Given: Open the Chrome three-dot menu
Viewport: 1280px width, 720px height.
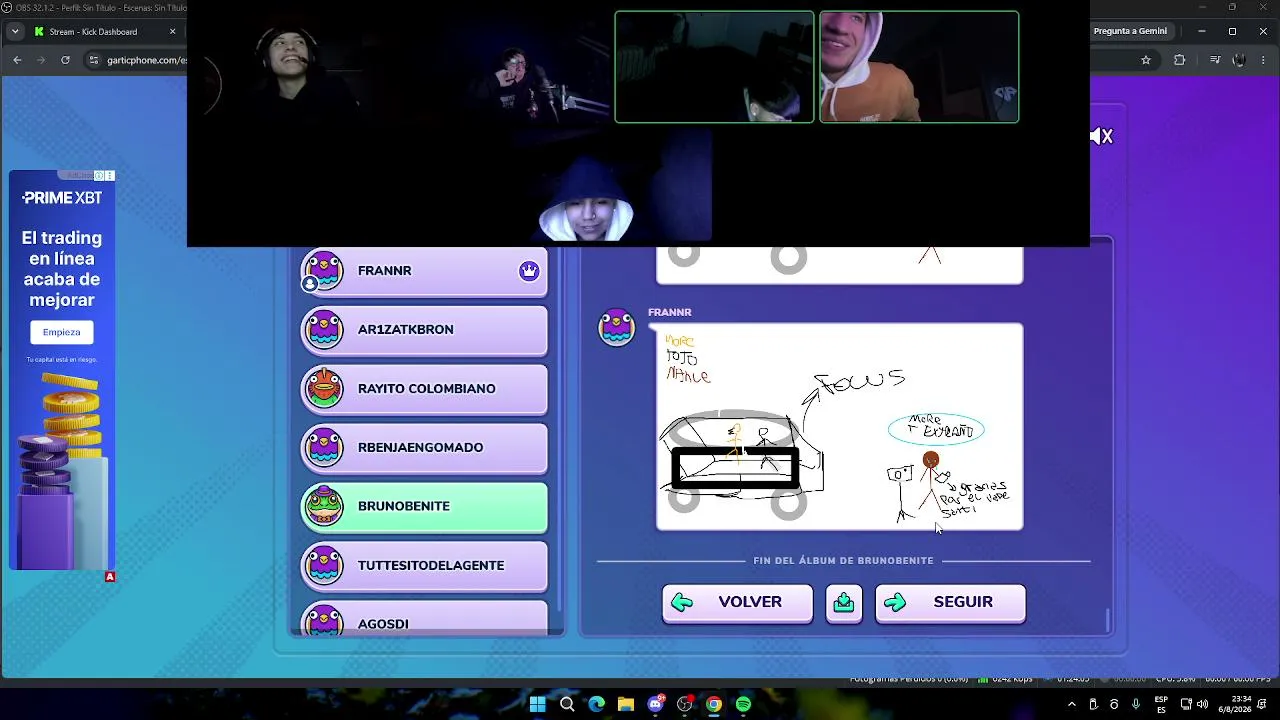Looking at the screenshot, I should tap(1262, 60).
